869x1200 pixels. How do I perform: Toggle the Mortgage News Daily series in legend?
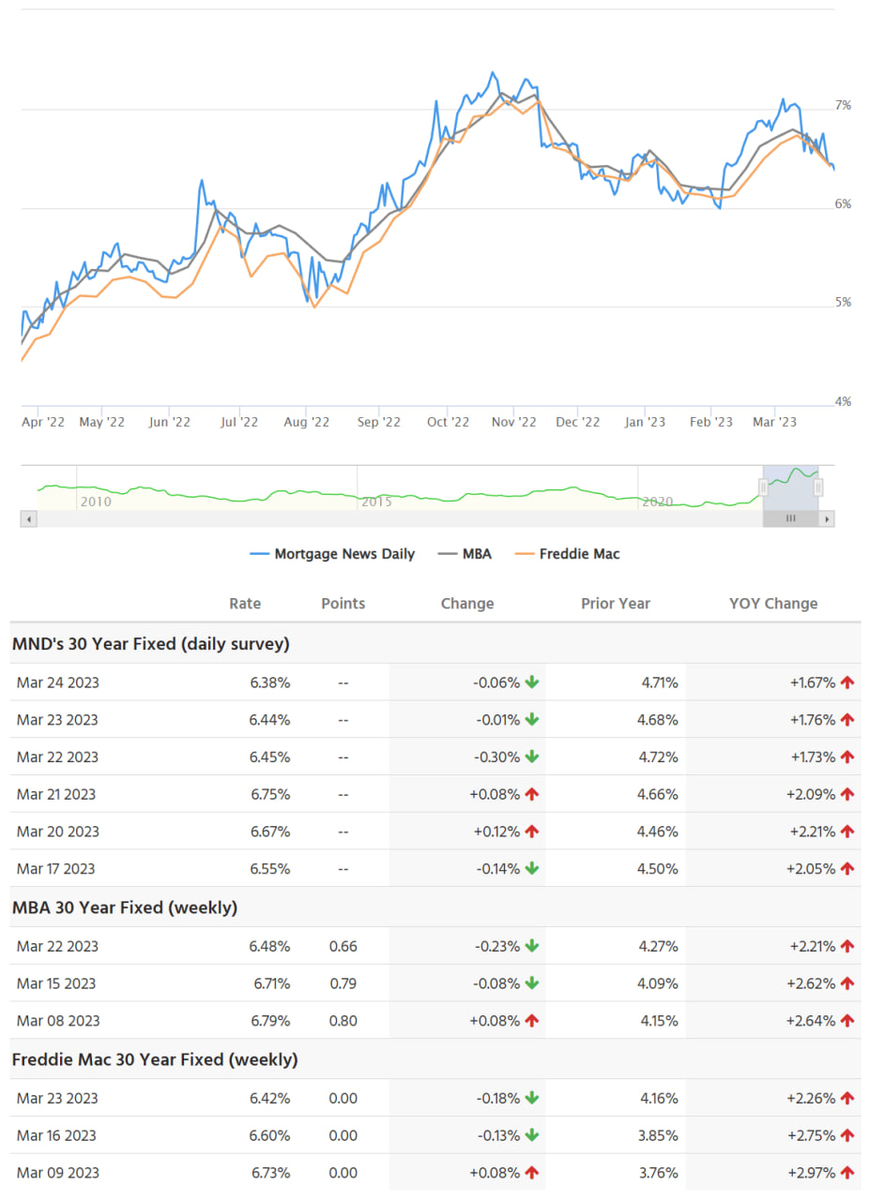point(331,554)
